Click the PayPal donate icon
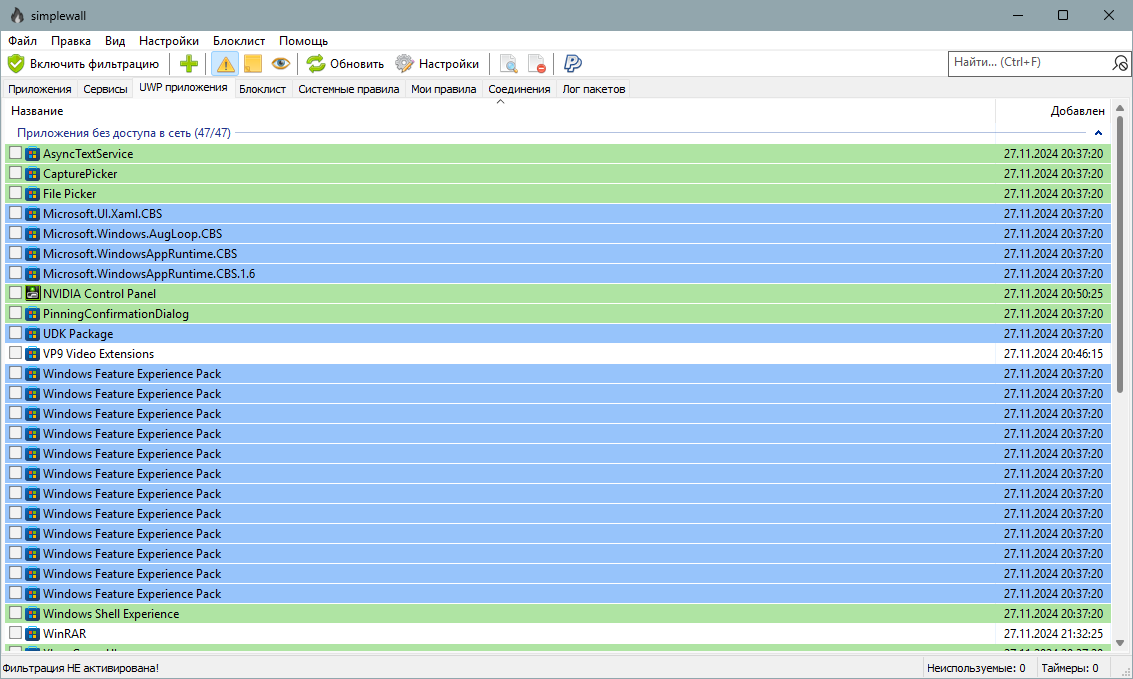Image resolution: width=1133 pixels, height=679 pixels. (572, 64)
